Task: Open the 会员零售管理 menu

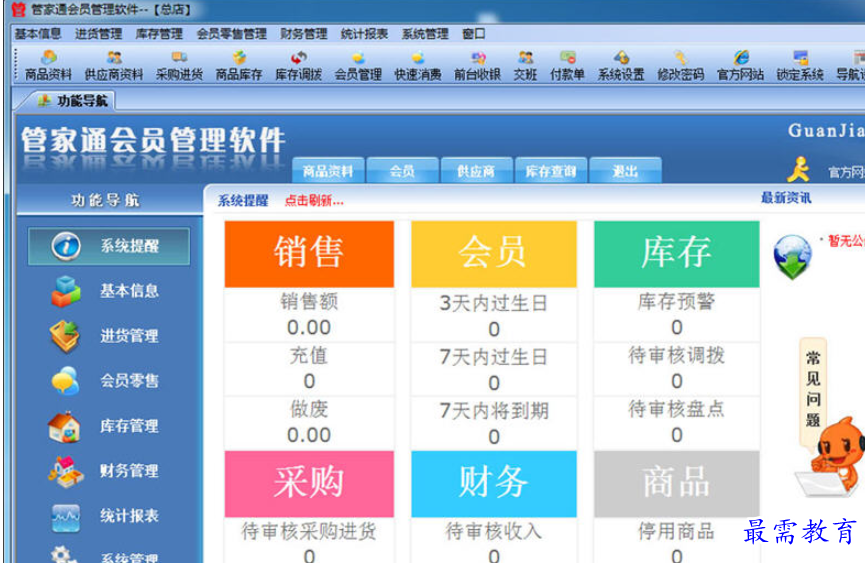Action: (x=232, y=34)
